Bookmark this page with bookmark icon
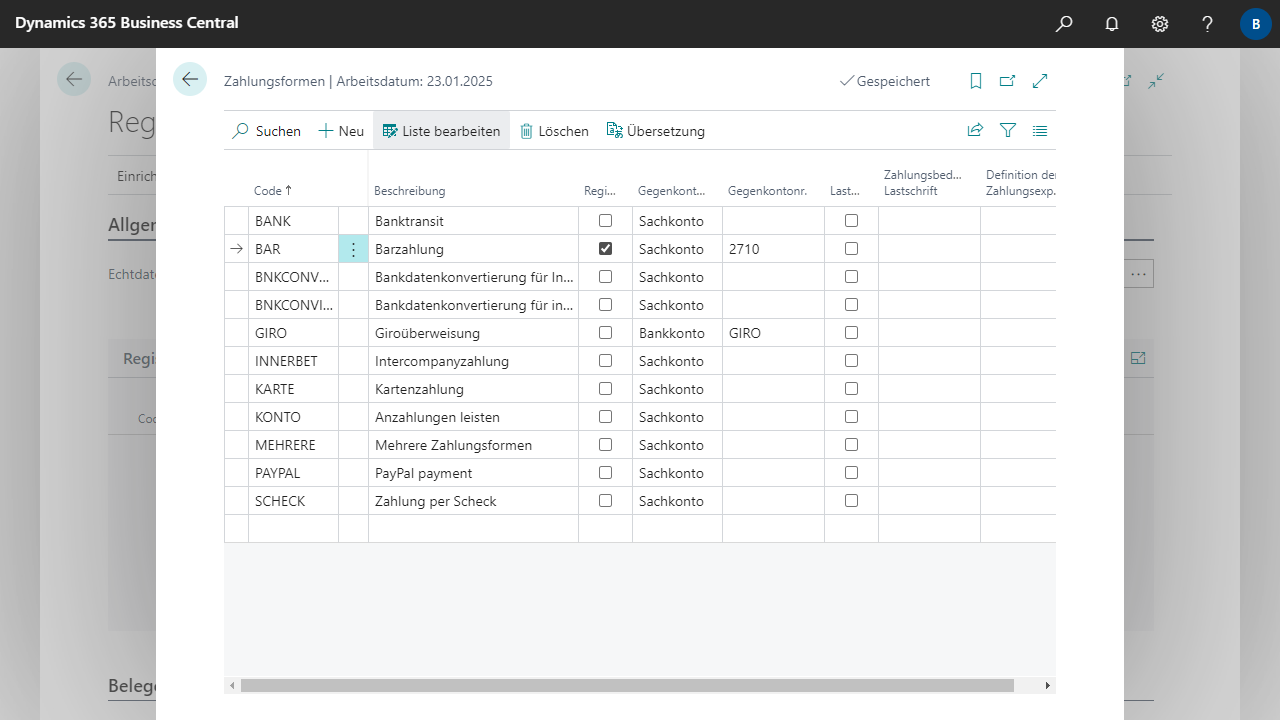 coord(976,81)
